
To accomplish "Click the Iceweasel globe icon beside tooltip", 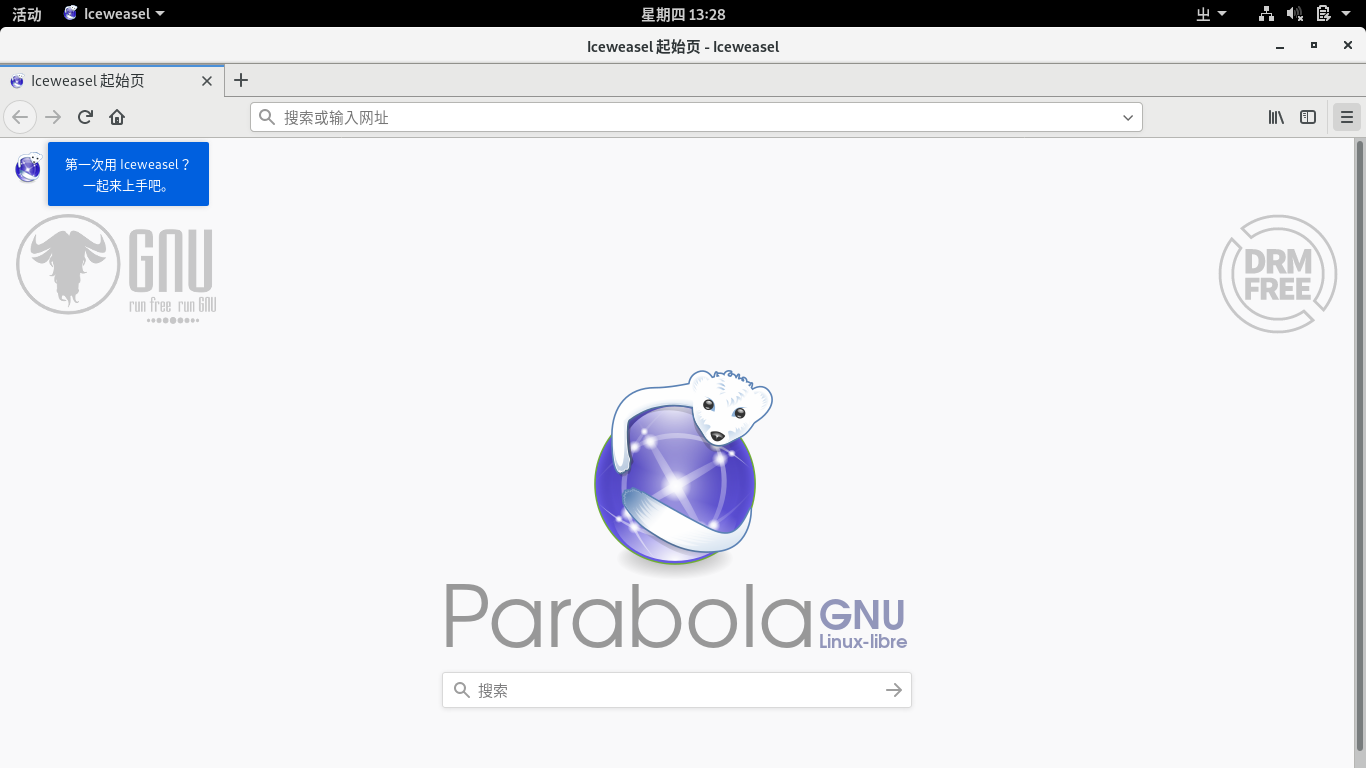I will click(x=28, y=167).
